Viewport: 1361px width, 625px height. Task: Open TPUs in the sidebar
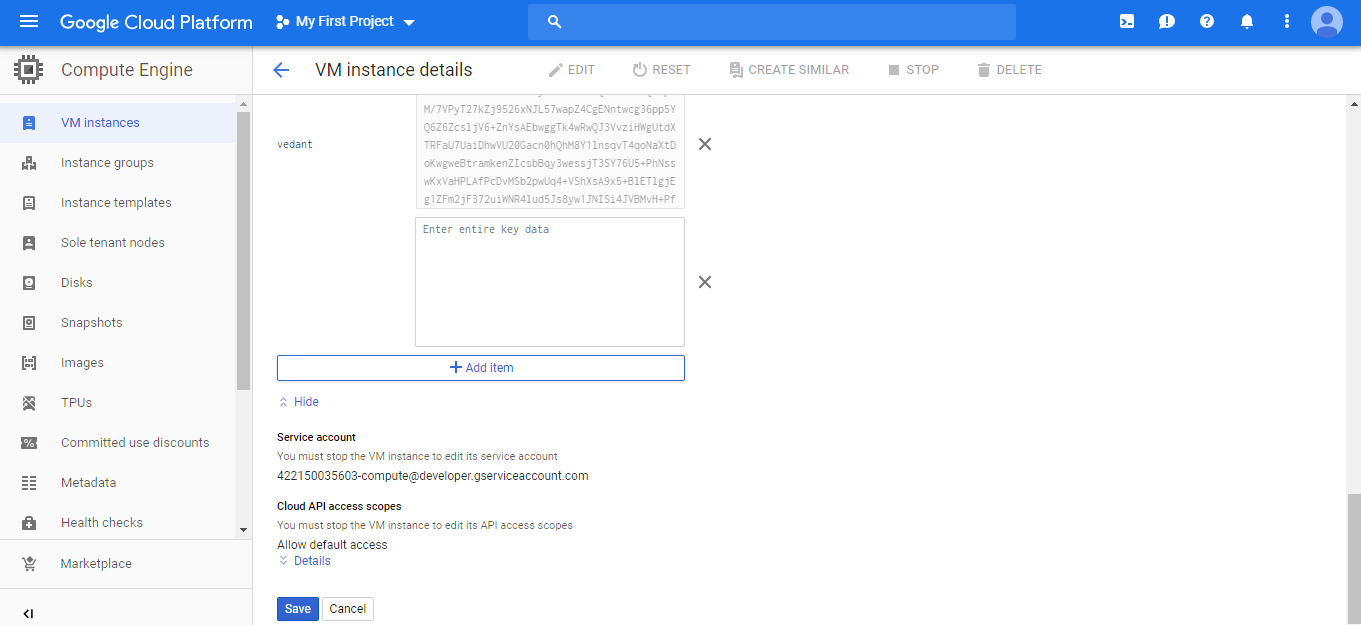pos(118,403)
